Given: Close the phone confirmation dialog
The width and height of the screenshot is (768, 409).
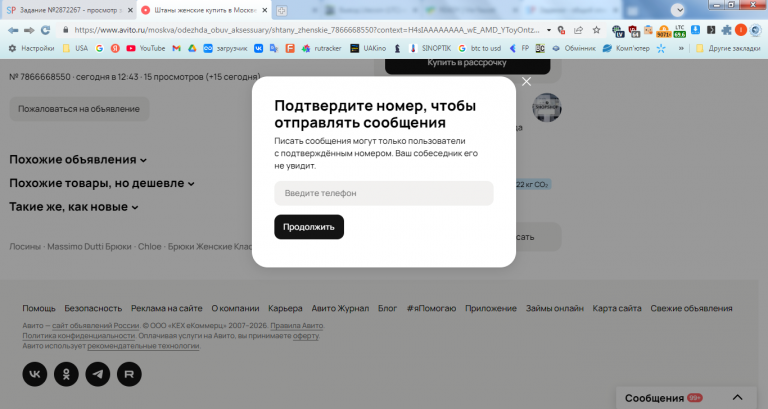Looking at the screenshot, I should (527, 82).
